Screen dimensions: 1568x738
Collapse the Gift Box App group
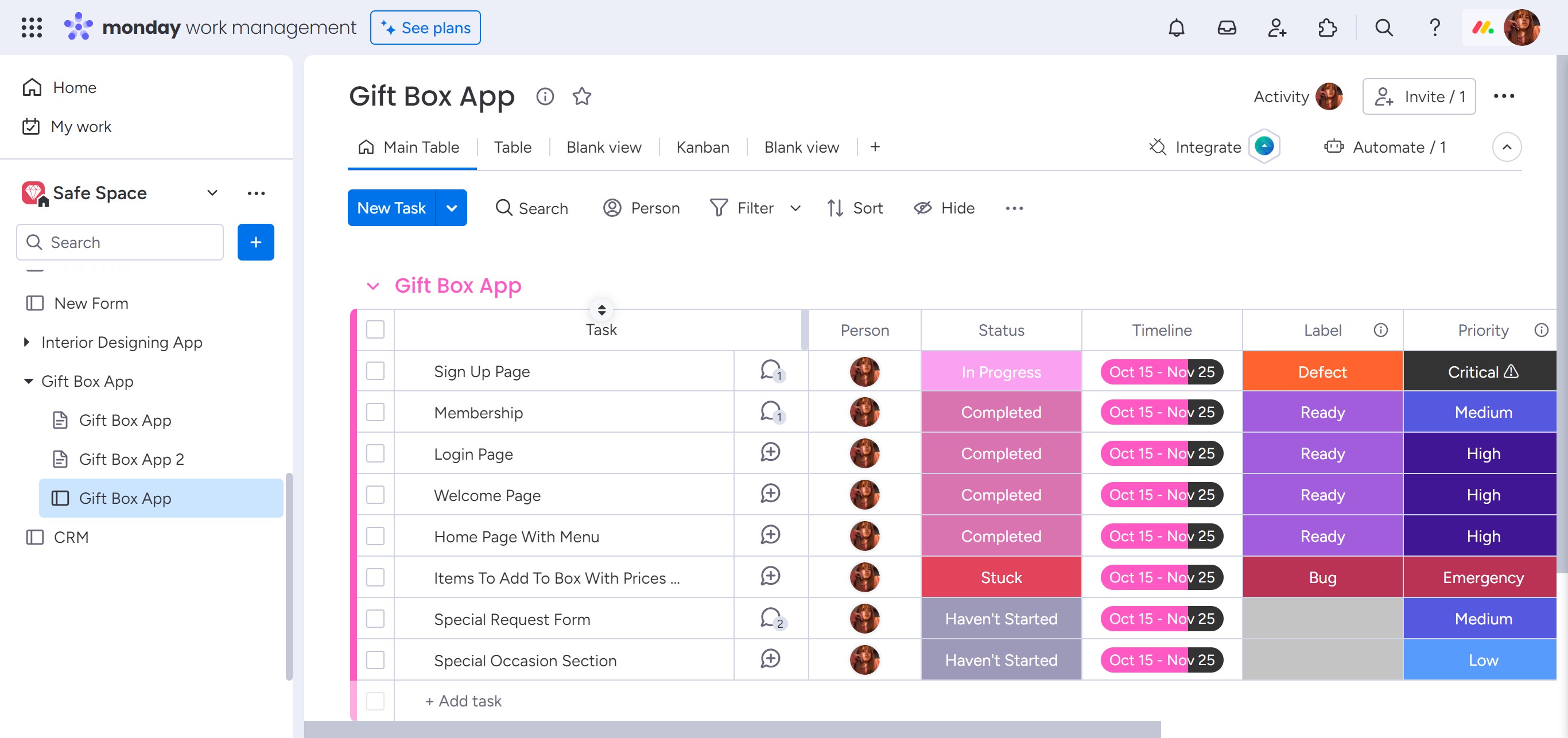[373, 286]
